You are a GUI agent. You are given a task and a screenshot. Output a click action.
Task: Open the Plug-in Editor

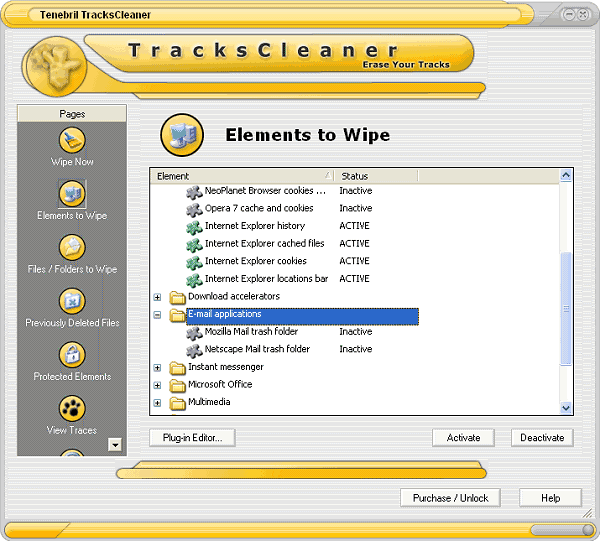point(192,438)
